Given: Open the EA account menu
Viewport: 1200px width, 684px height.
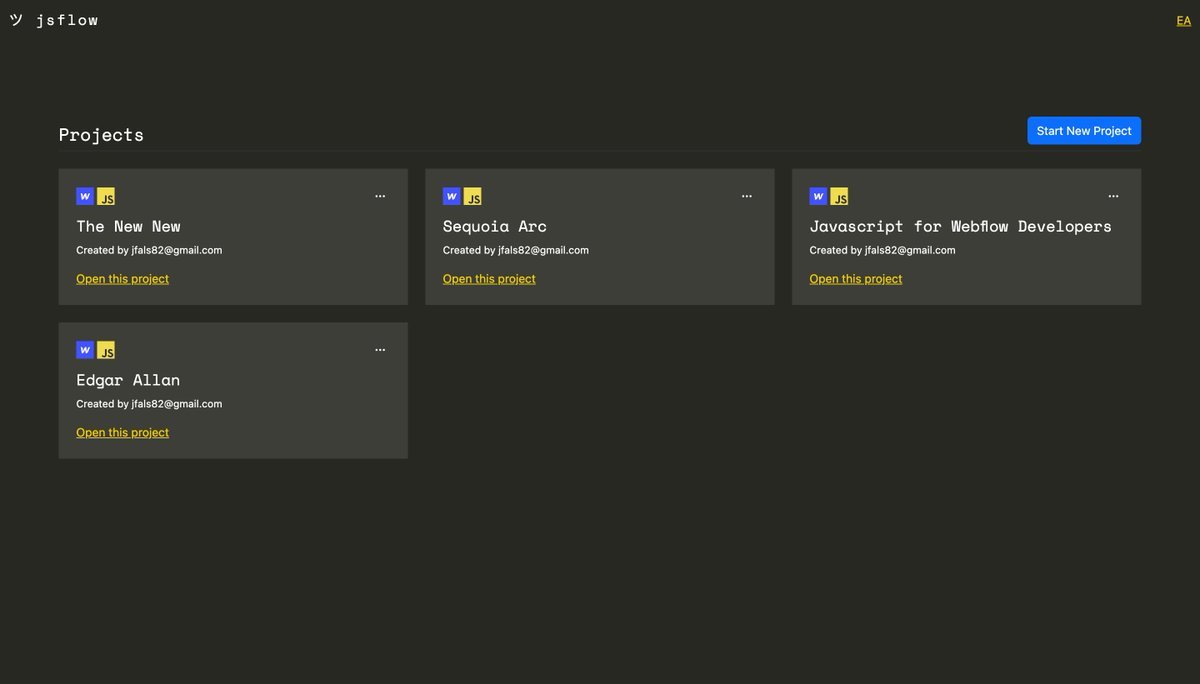Looking at the screenshot, I should [x=1183, y=21].
